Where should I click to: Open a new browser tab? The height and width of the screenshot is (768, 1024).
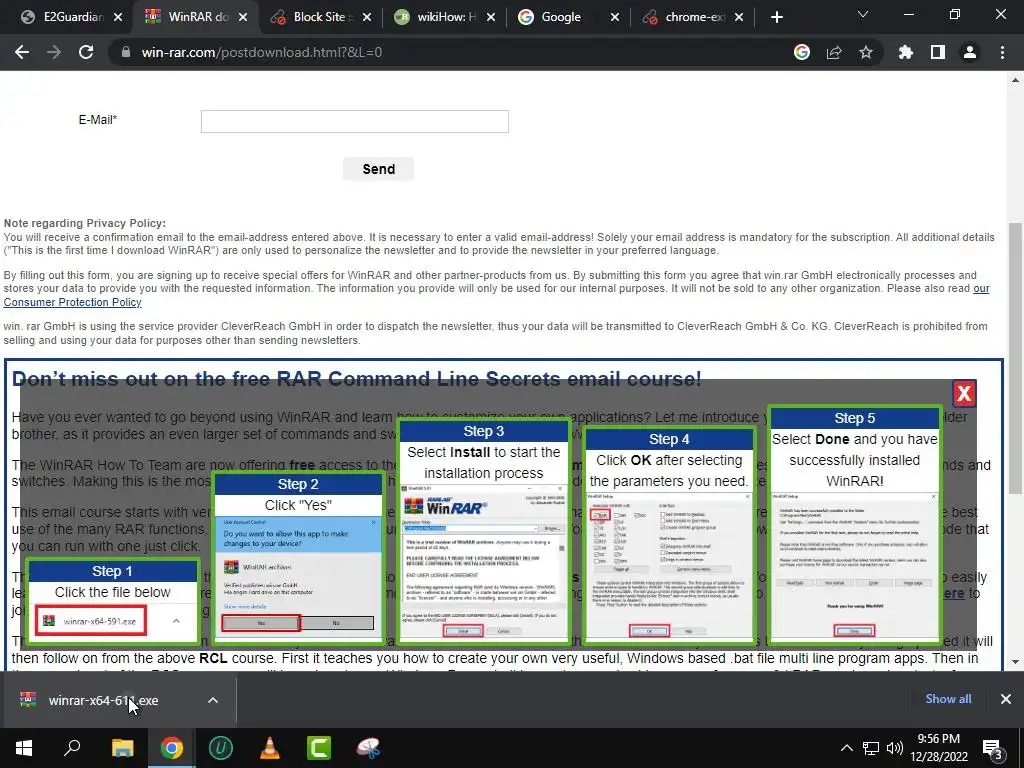click(776, 17)
